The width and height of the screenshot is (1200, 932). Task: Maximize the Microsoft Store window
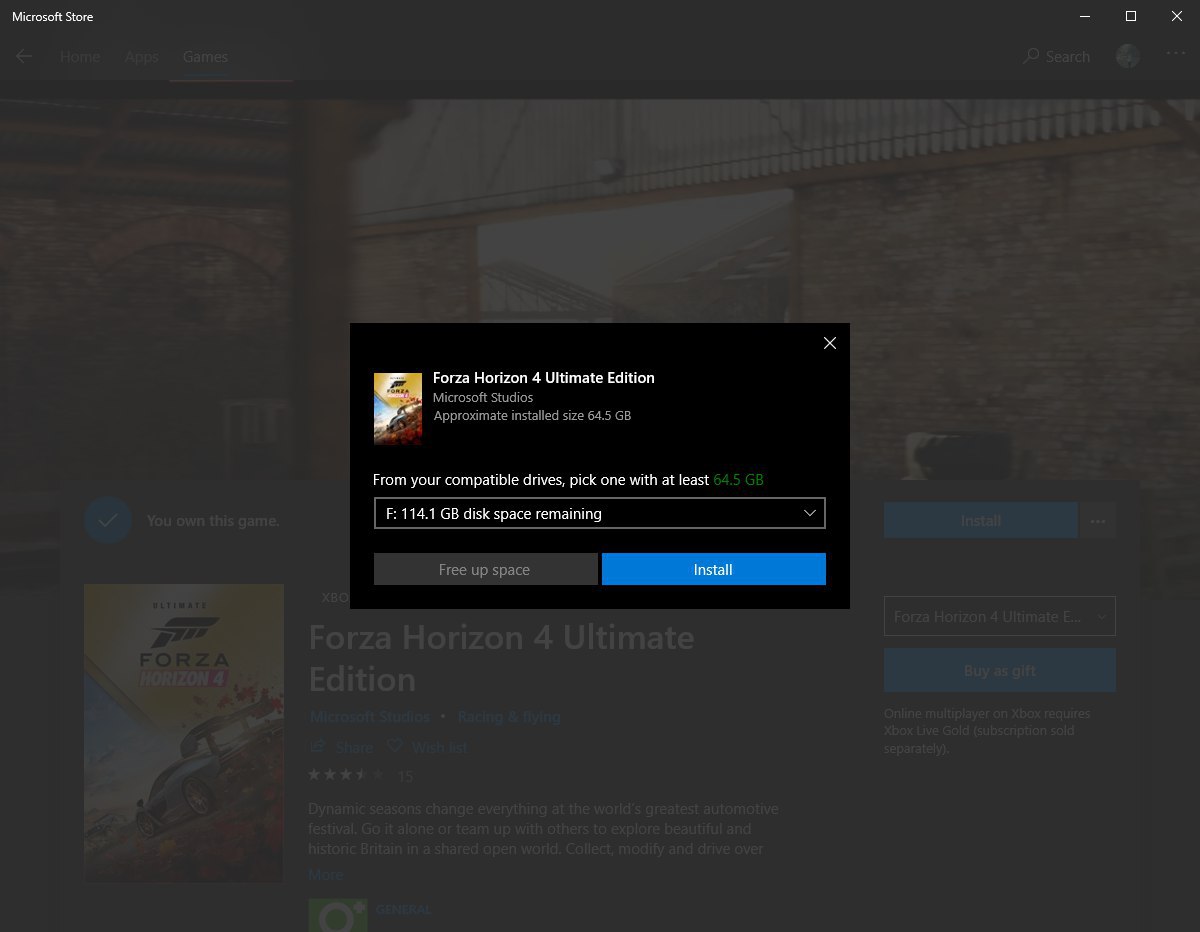coord(1131,16)
